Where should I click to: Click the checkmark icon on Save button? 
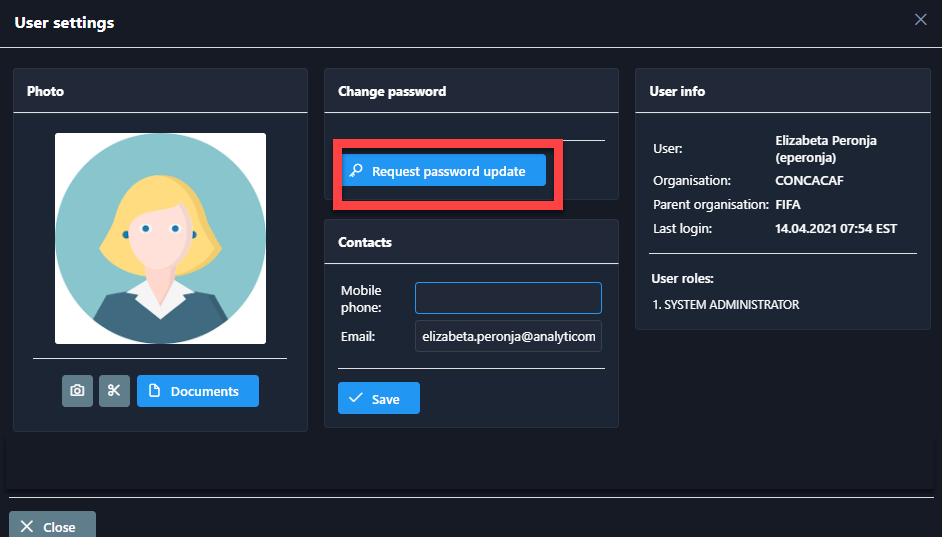click(355, 399)
